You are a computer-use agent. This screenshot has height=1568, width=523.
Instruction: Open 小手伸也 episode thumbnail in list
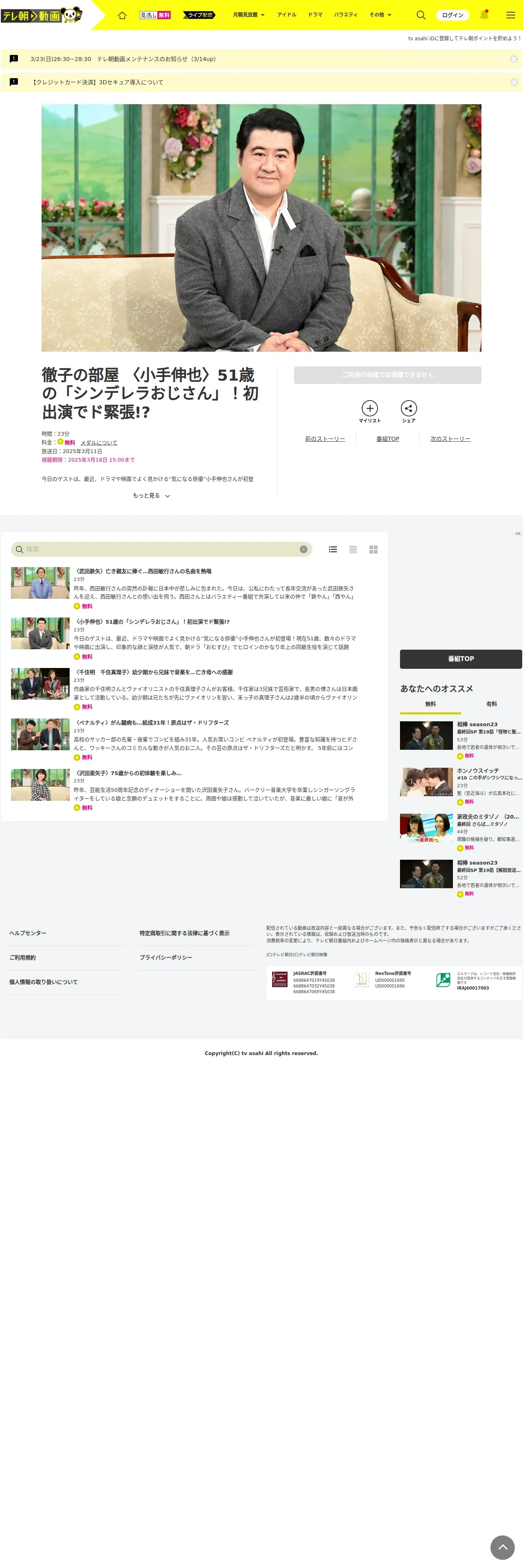tap(40, 633)
